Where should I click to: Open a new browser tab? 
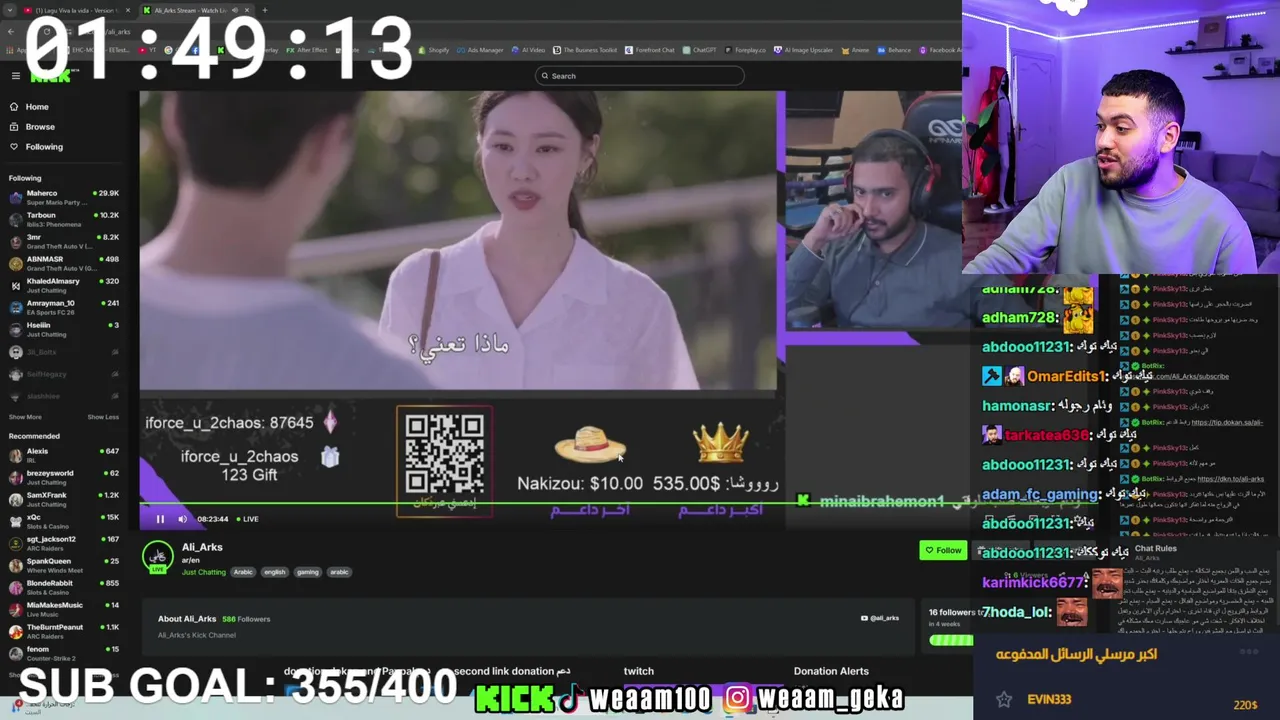pyautogui.click(x=264, y=10)
